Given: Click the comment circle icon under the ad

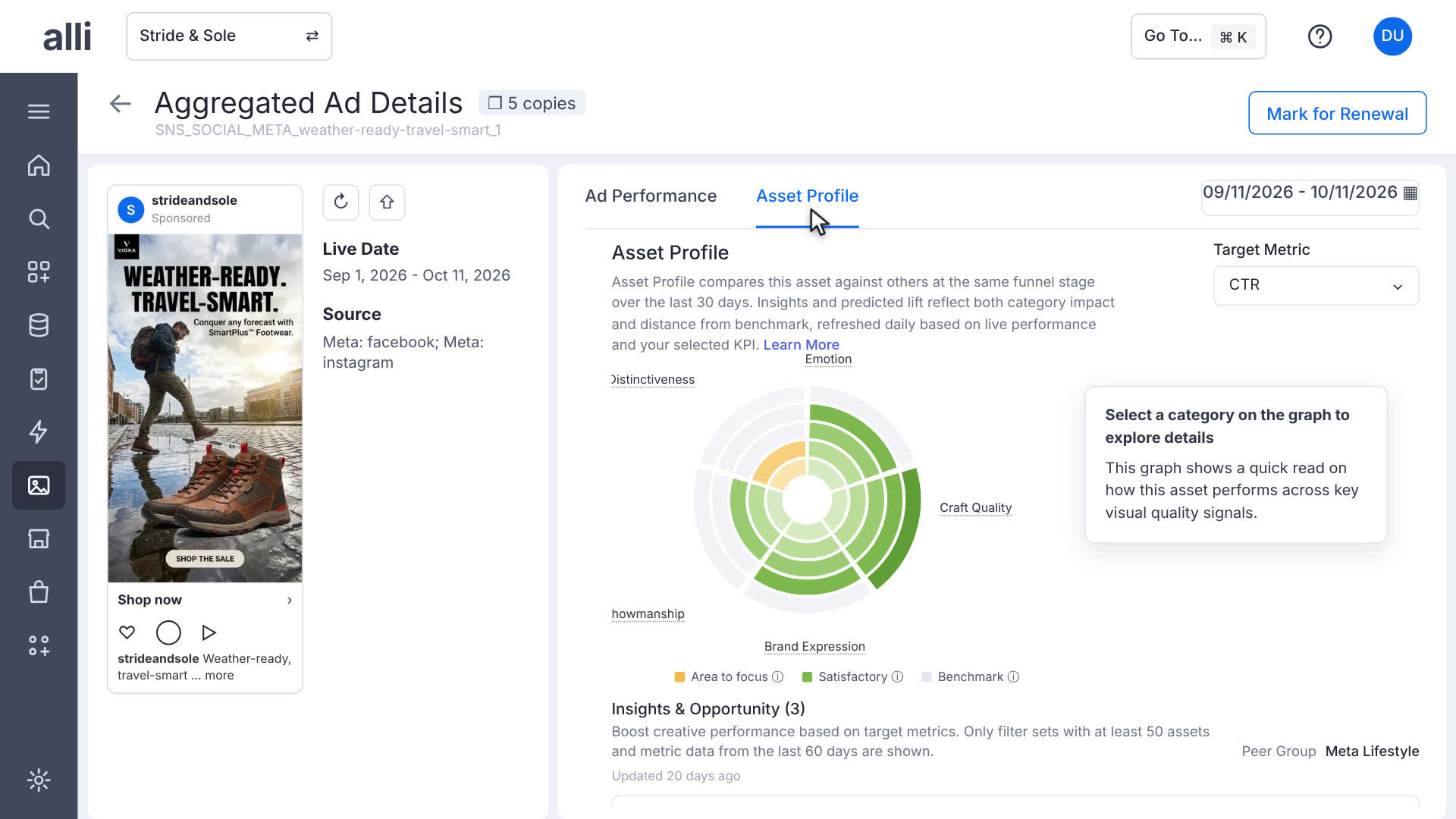Looking at the screenshot, I should [x=168, y=632].
